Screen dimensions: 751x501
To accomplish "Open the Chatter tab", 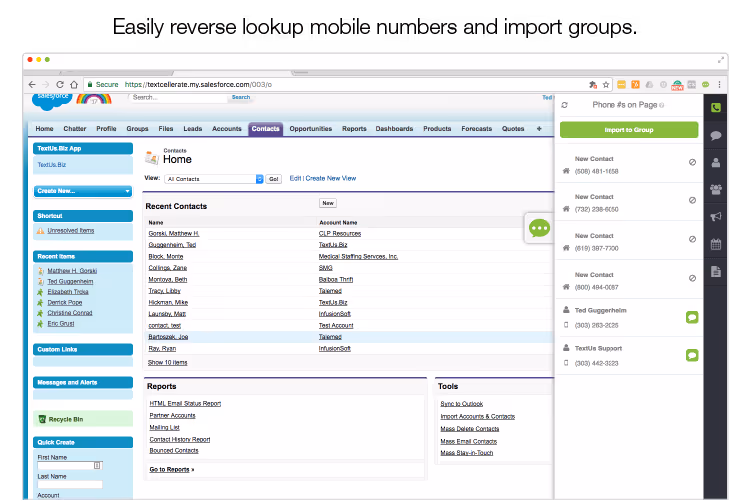I will point(75,129).
